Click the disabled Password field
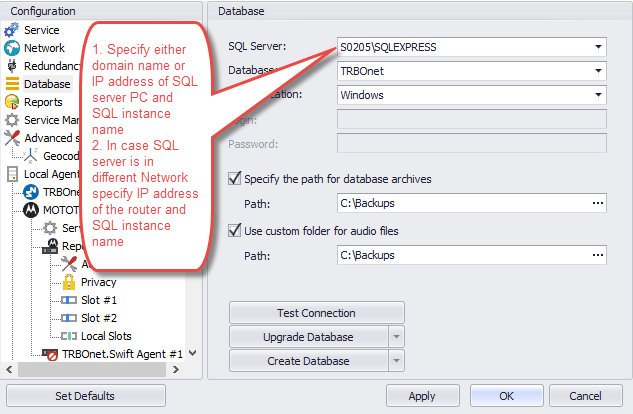This screenshot has width=633, height=414. 472,144
